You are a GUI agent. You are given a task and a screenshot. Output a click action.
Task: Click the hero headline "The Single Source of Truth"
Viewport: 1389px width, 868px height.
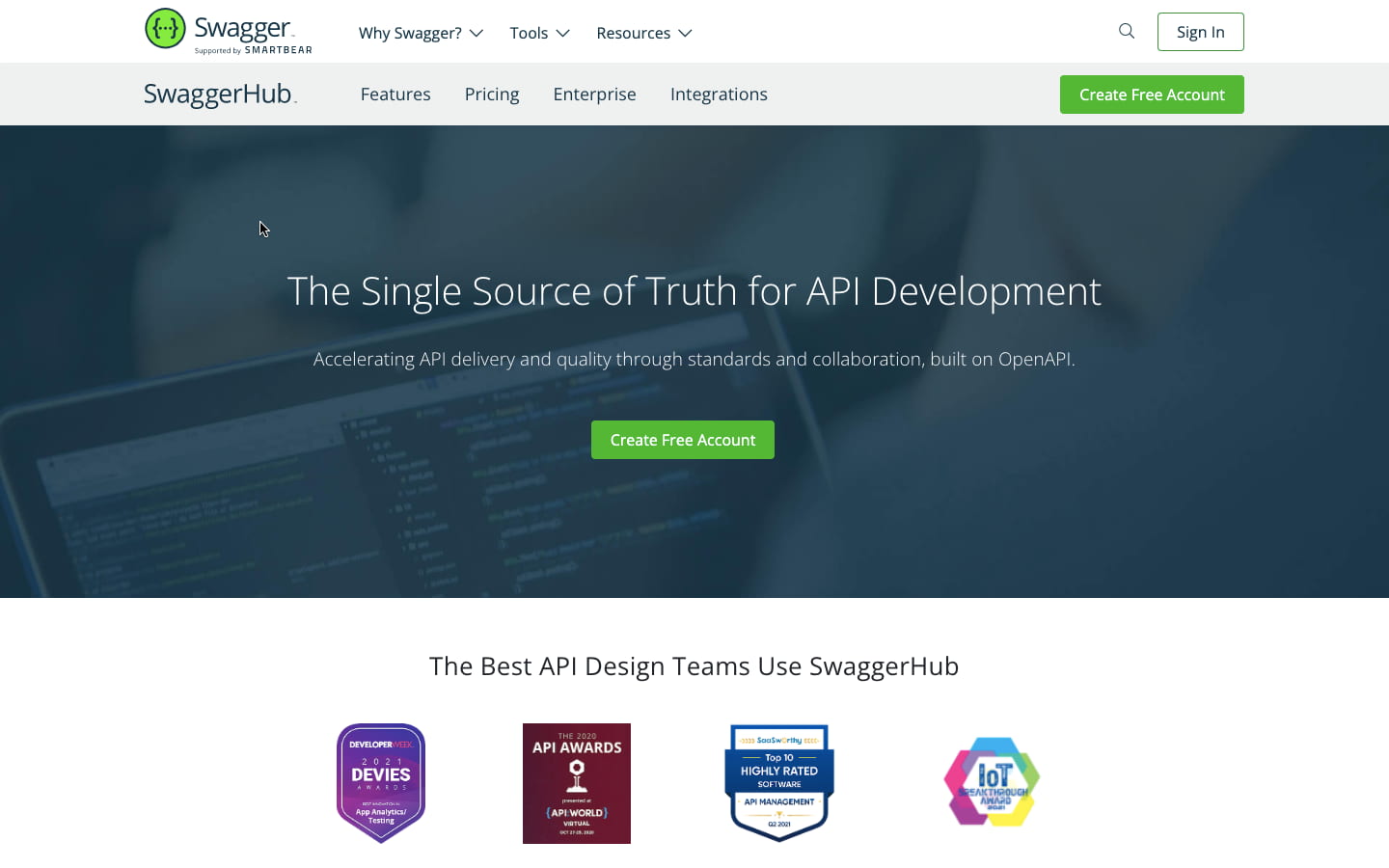[x=694, y=291]
